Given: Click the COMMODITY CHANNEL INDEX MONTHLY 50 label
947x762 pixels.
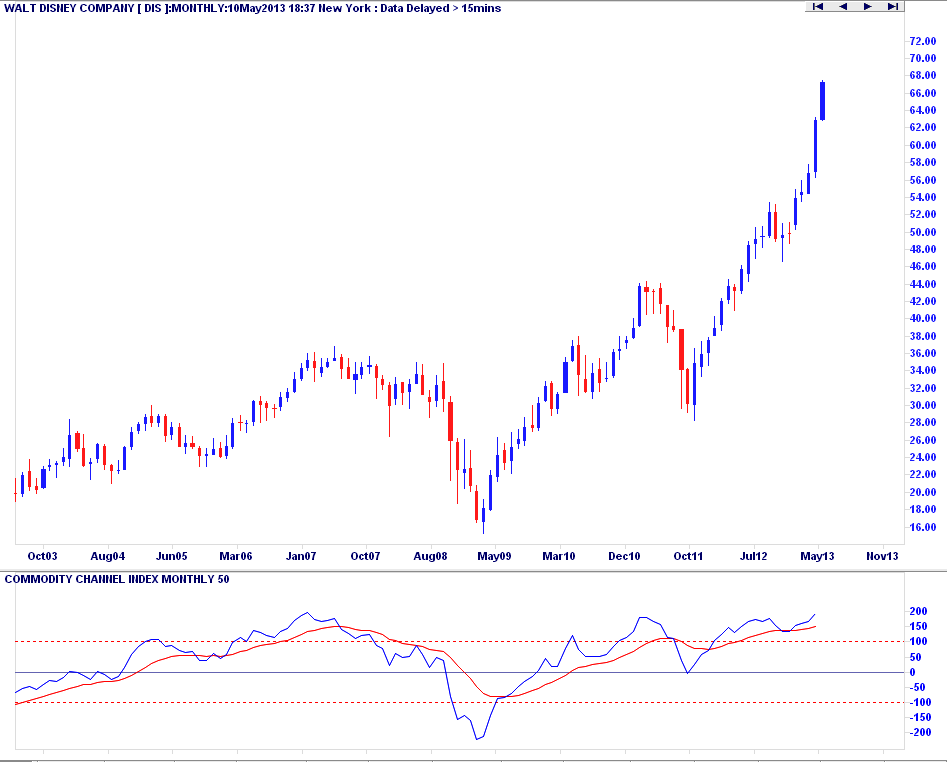Looking at the screenshot, I should coord(117,579).
